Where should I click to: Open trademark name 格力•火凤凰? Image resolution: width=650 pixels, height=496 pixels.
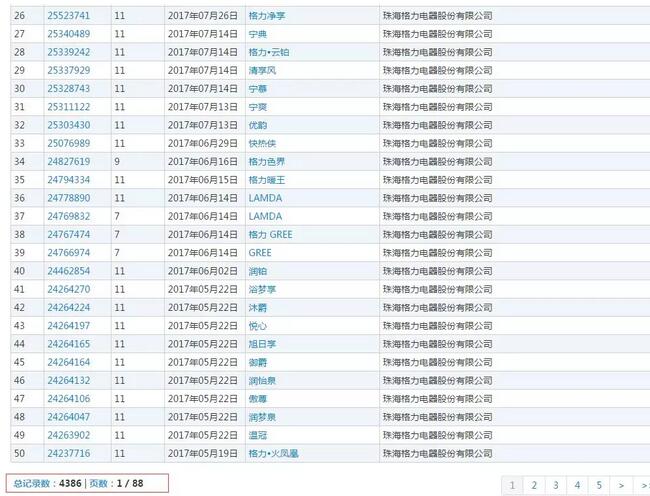coord(273,453)
